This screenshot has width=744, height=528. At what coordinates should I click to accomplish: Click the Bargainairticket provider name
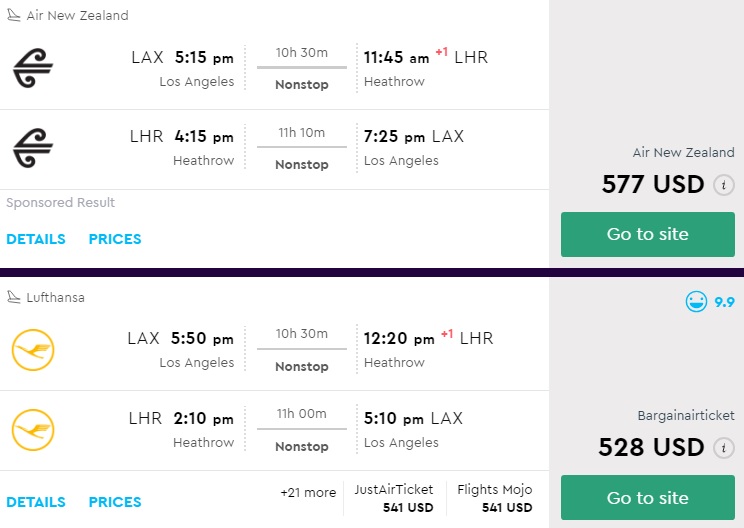tap(685, 415)
